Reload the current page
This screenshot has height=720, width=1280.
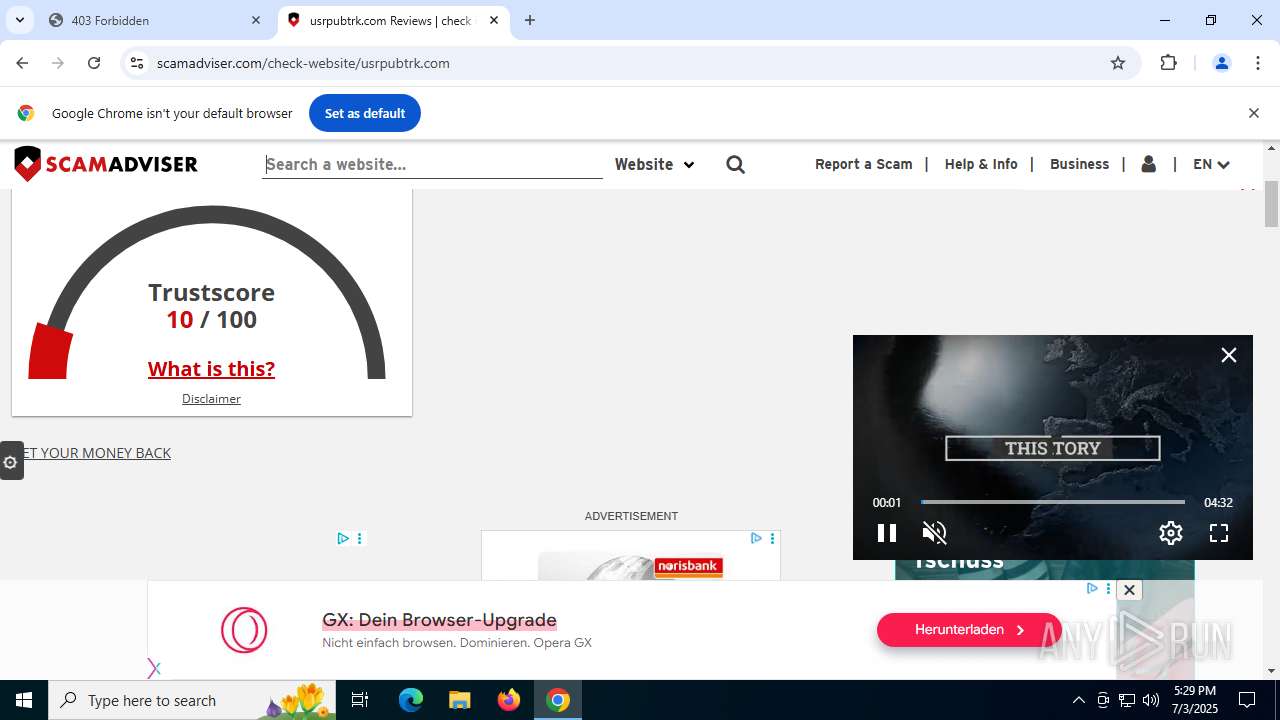tap(94, 63)
